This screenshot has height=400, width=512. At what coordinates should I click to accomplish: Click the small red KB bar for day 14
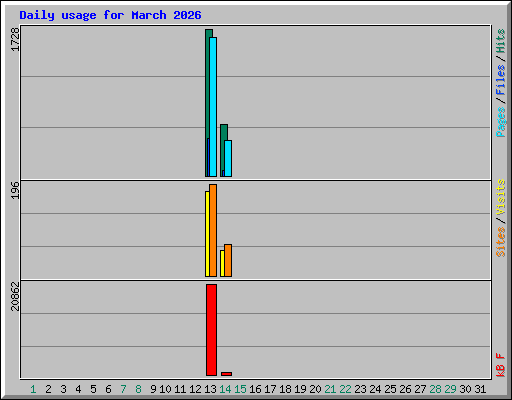tap(226, 374)
